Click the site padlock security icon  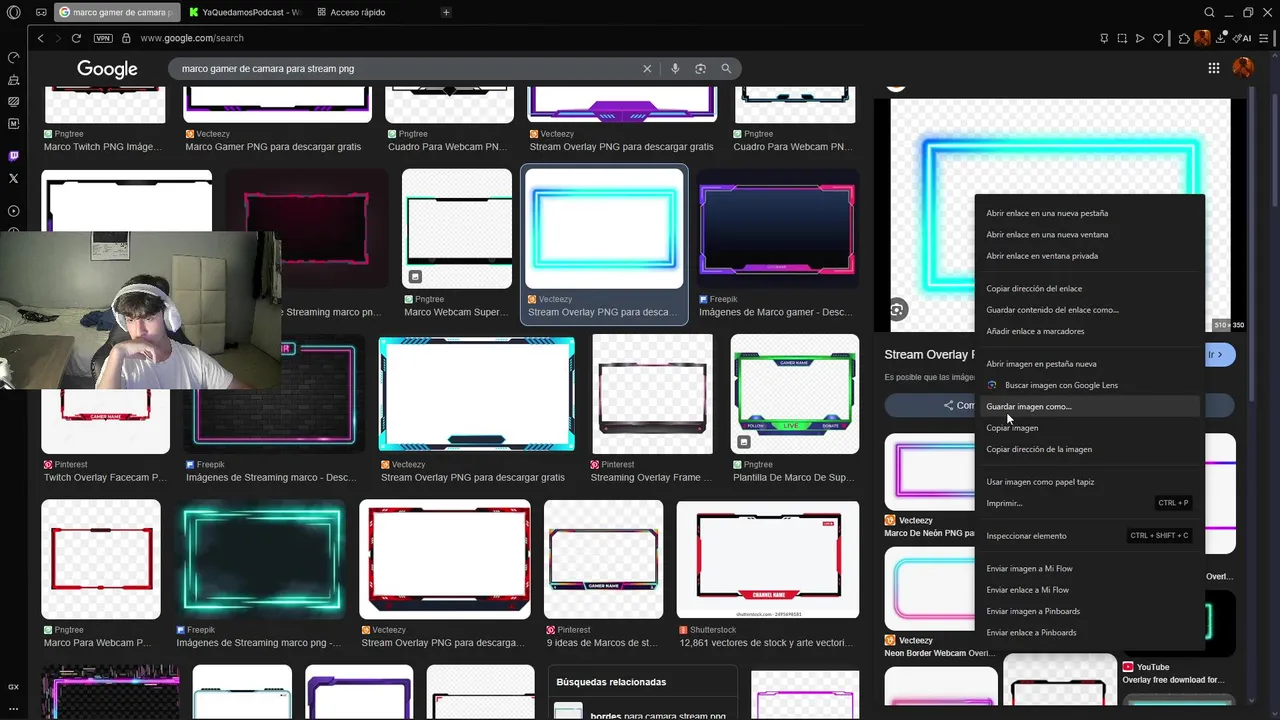126,38
